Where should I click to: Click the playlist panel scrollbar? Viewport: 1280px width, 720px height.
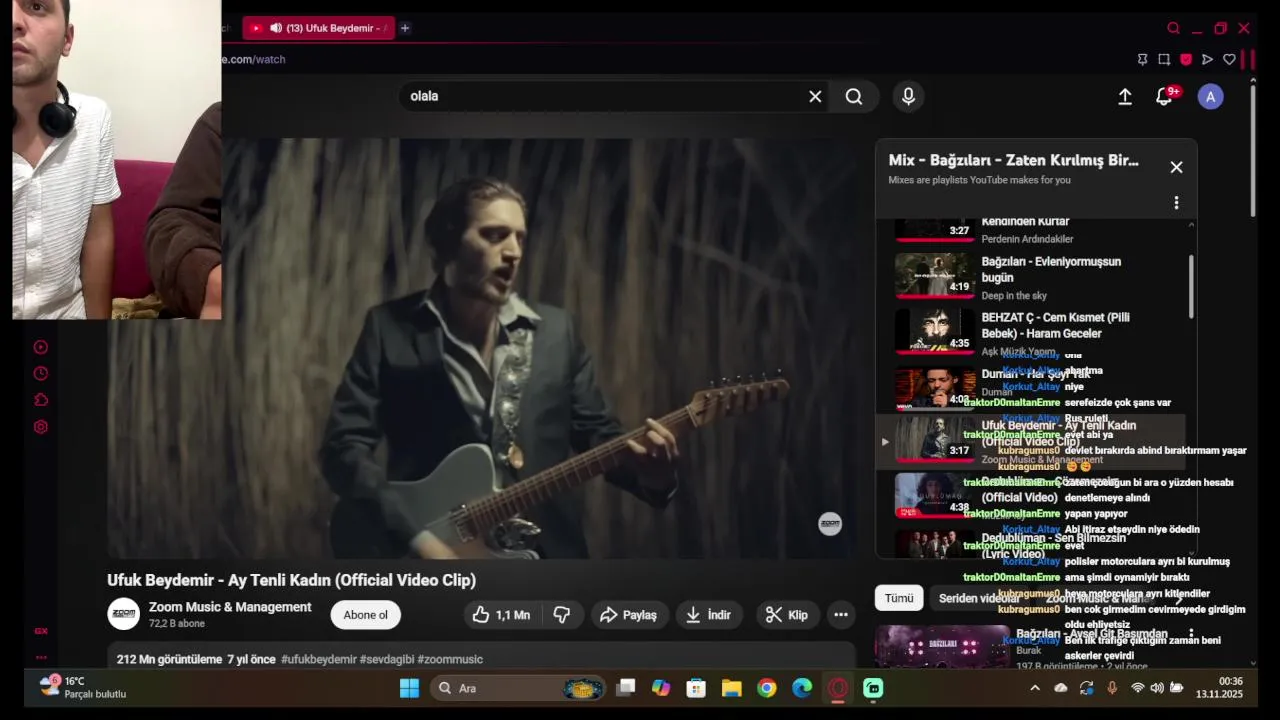pos(1191,285)
